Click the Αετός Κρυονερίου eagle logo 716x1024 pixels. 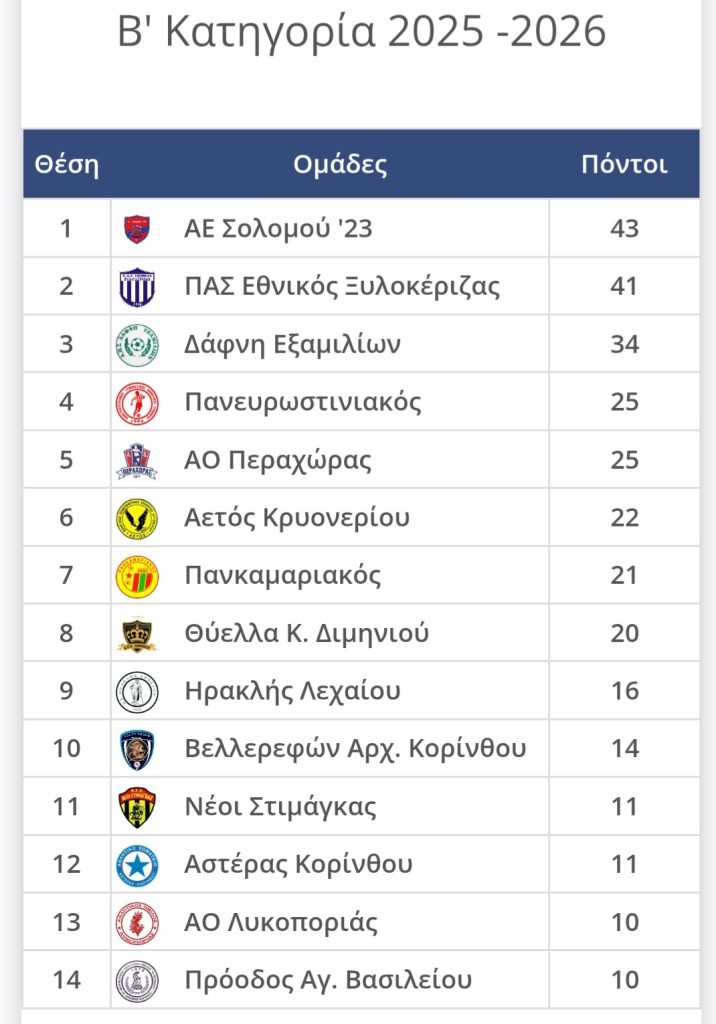coord(137,518)
